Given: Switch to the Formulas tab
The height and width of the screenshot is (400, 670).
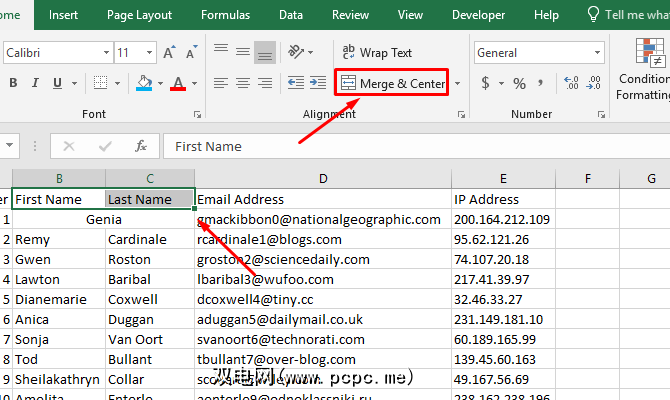Looking at the screenshot, I should [225, 15].
